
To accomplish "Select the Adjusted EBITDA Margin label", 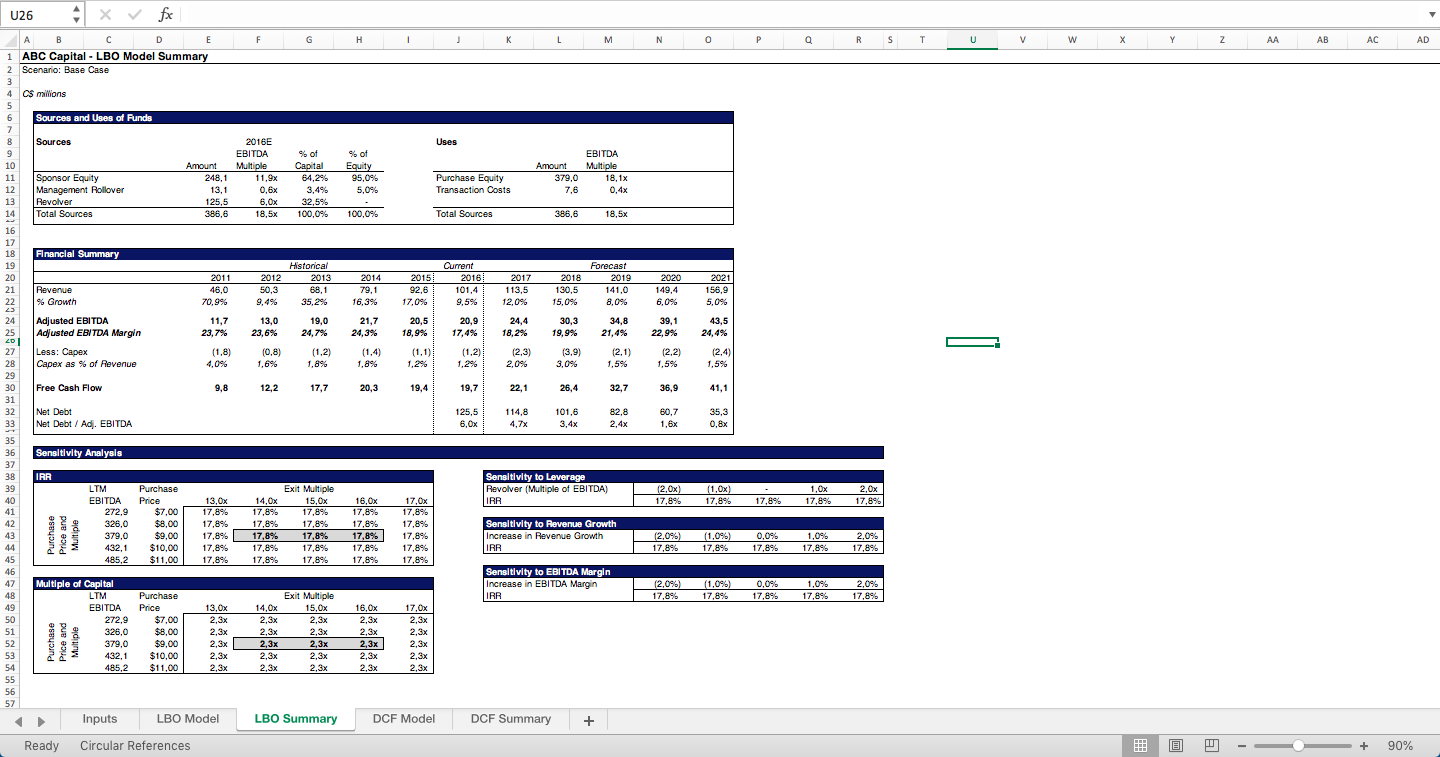I will [88, 333].
